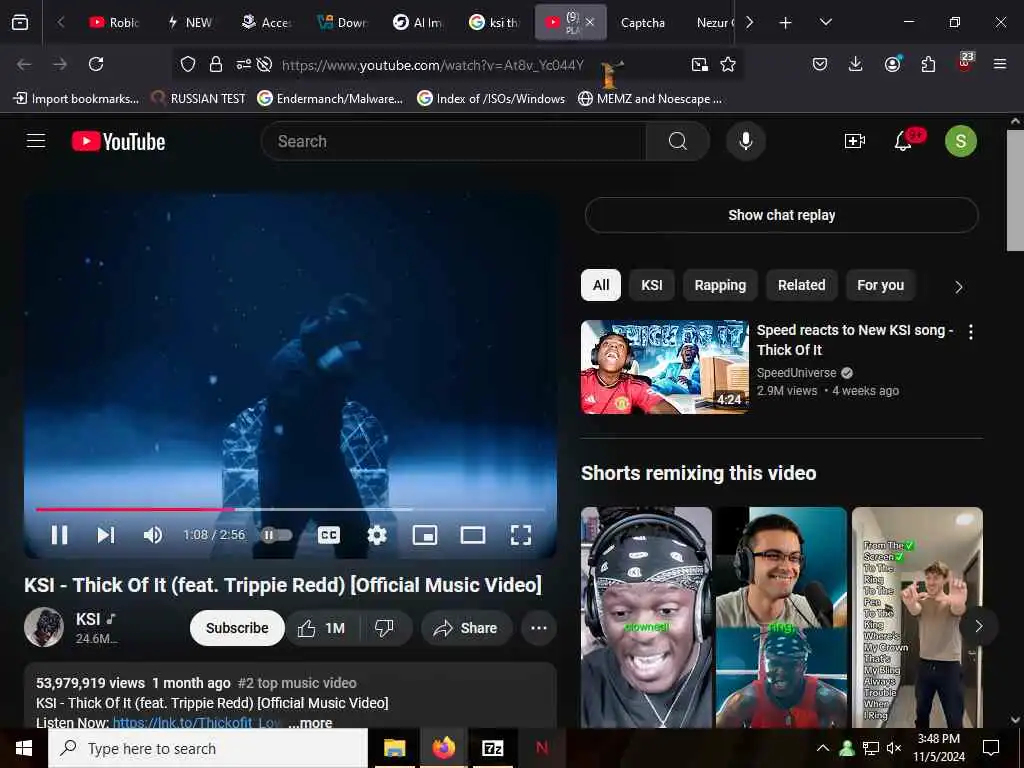Screen dimensions: 1024x768
Task: Open Firefox extensions puzzle icon
Action: click(x=928, y=64)
